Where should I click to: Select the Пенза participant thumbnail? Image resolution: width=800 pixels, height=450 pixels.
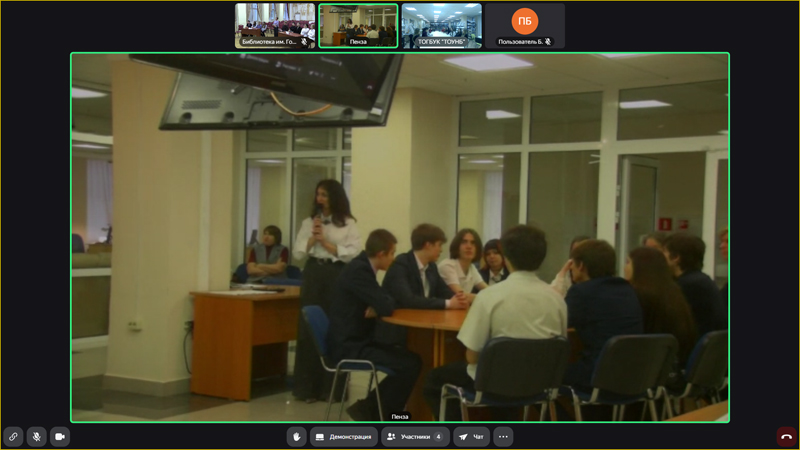[x=358, y=25]
